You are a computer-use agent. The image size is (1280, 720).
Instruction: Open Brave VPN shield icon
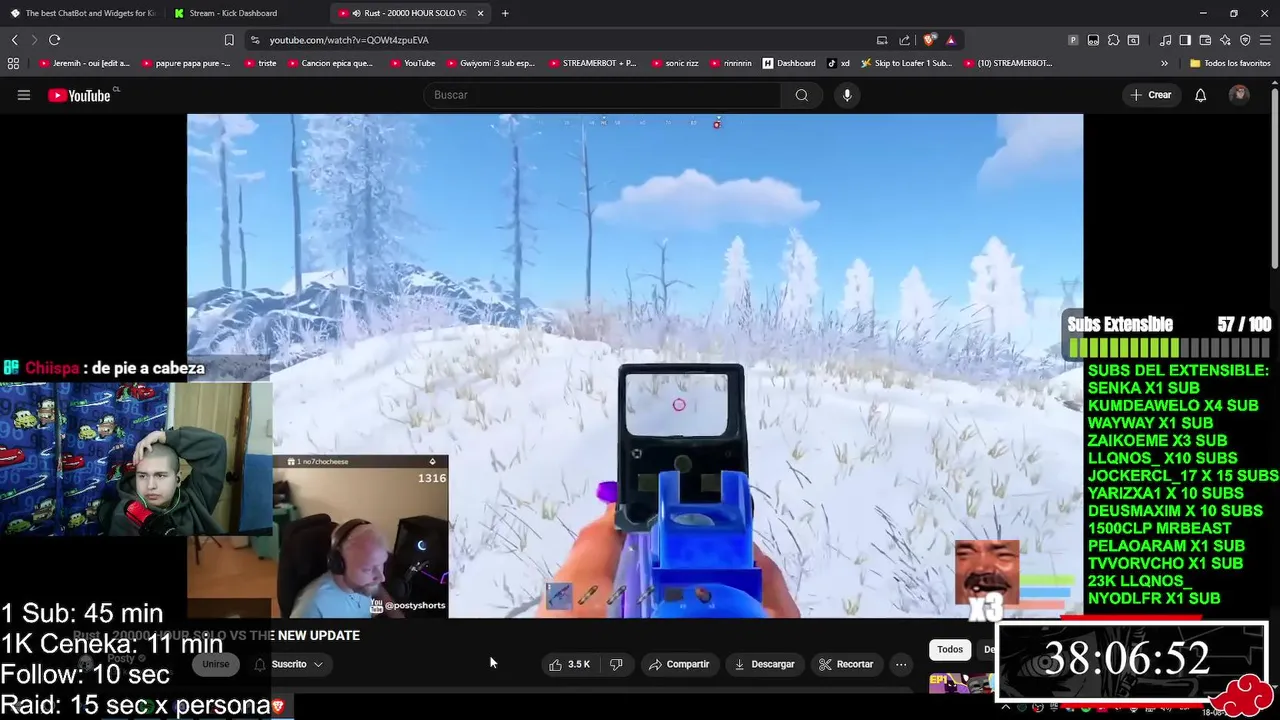[x=1245, y=40]
